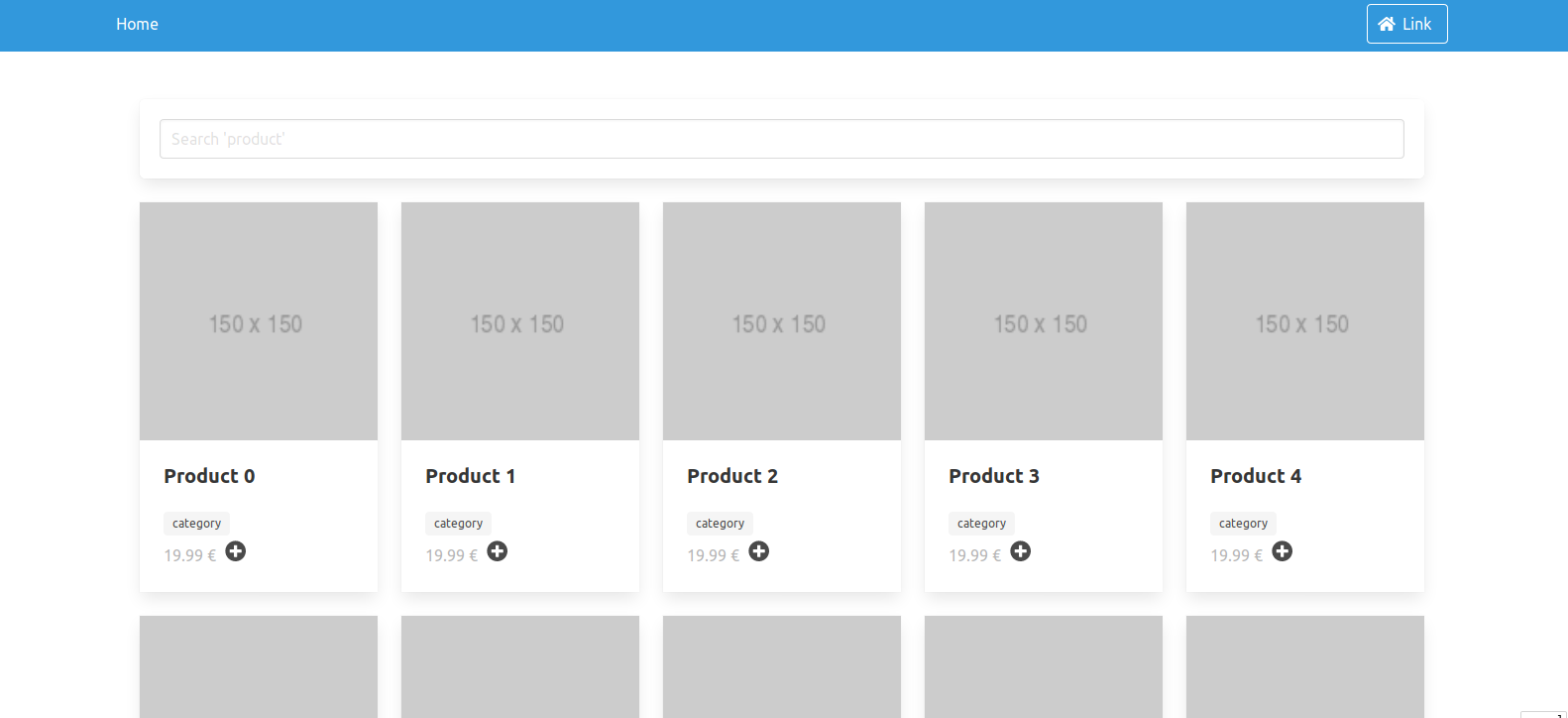The image size is (1568, 718).
Task: Select the Product 3 title
Action: (x=994, y=476)
